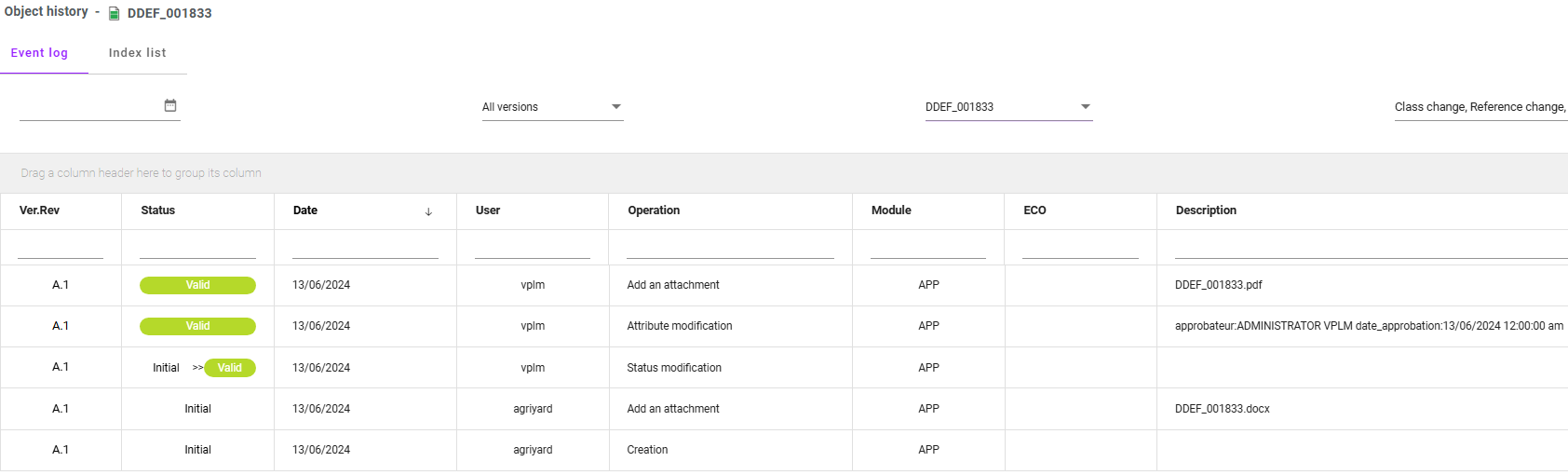Click the Ver.Rev column filter box
Image resolution: width=1568 pixels, height=475 pixels.
(x=61, y=249)
